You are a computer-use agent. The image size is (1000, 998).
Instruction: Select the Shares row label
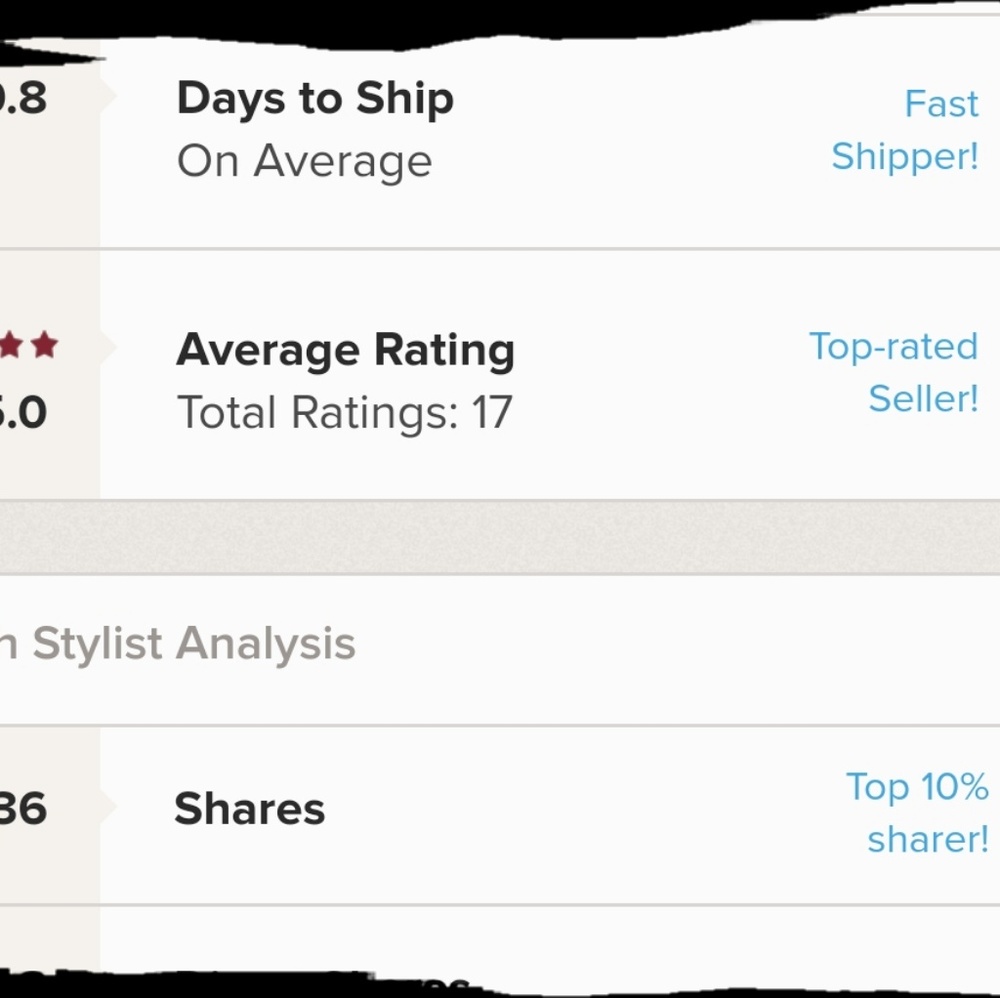(249, 809)
